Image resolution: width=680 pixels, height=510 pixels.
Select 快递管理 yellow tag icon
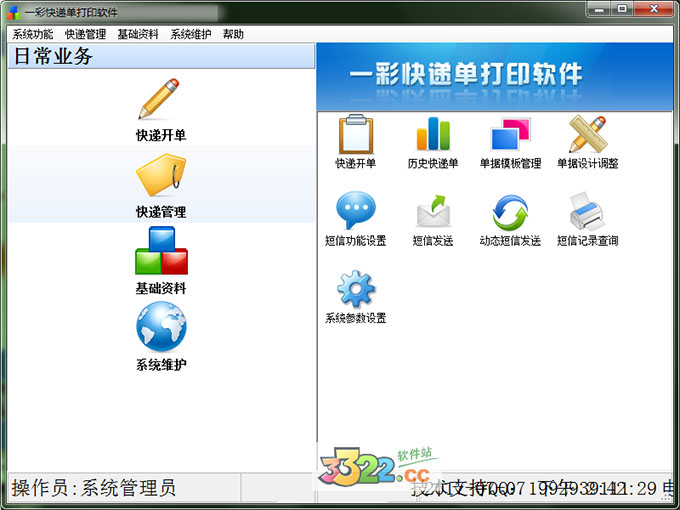click(x=161, y=175)
